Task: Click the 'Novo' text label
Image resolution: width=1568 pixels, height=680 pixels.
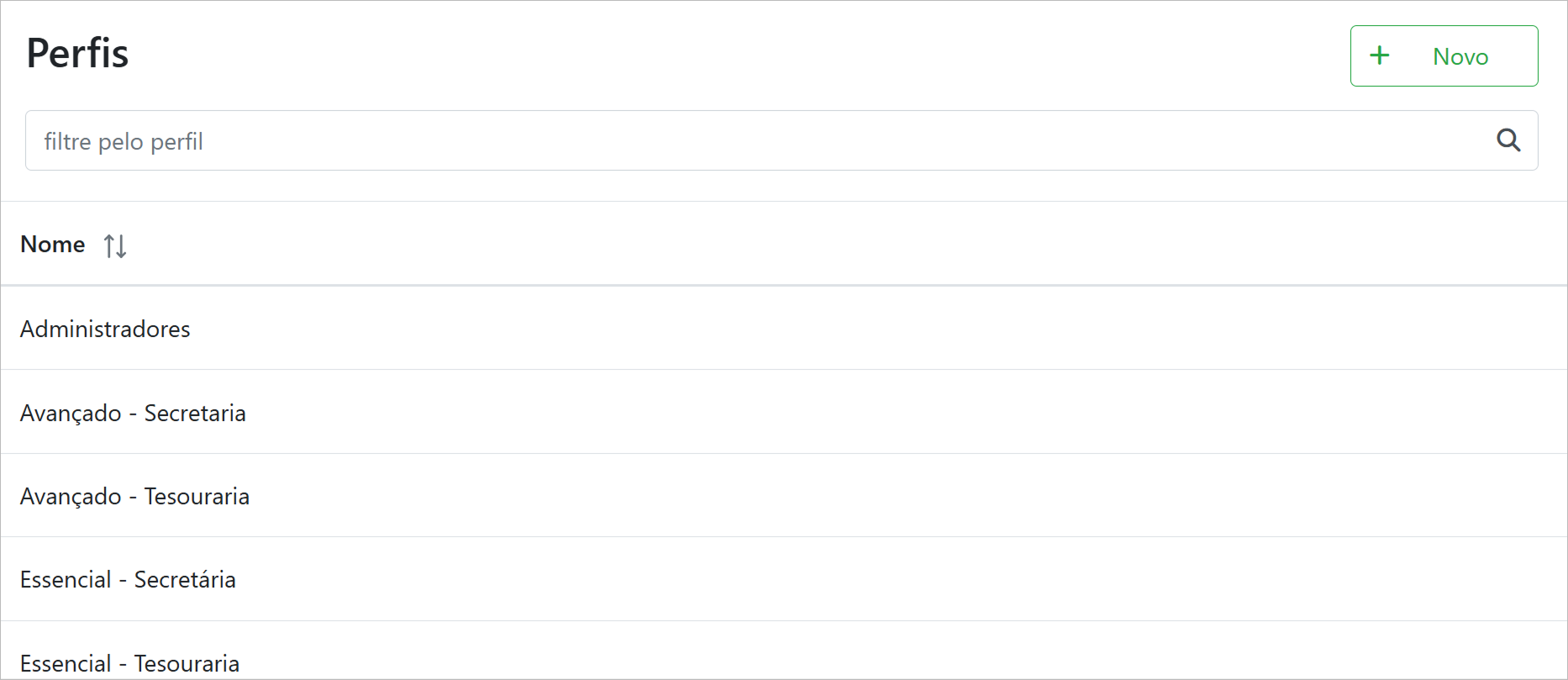Action: [x=1460, y=56]
